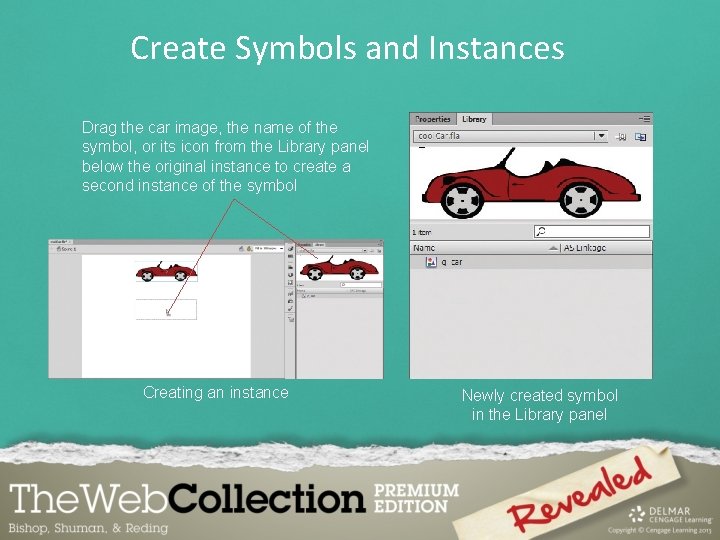Click the Library search field
Image resolution: width=720 pixels, height=540 pixels.
tap(591, 231)
